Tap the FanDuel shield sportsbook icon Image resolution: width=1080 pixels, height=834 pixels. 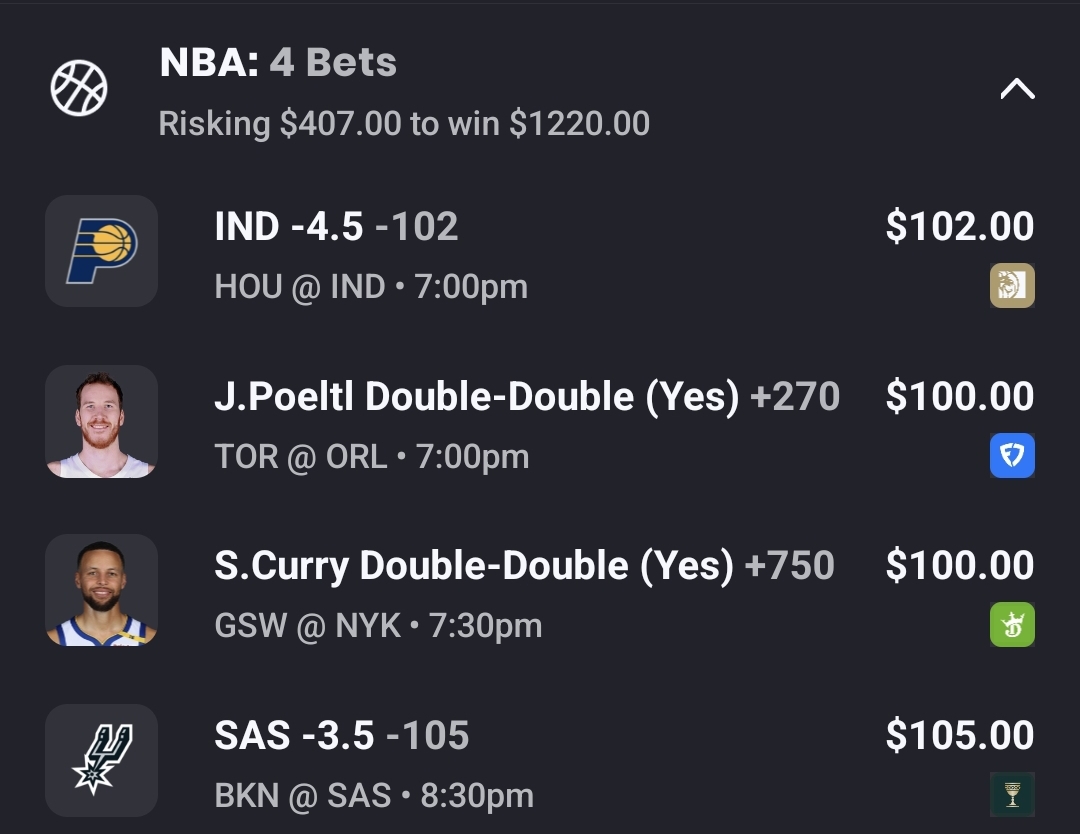point(1012,456)
